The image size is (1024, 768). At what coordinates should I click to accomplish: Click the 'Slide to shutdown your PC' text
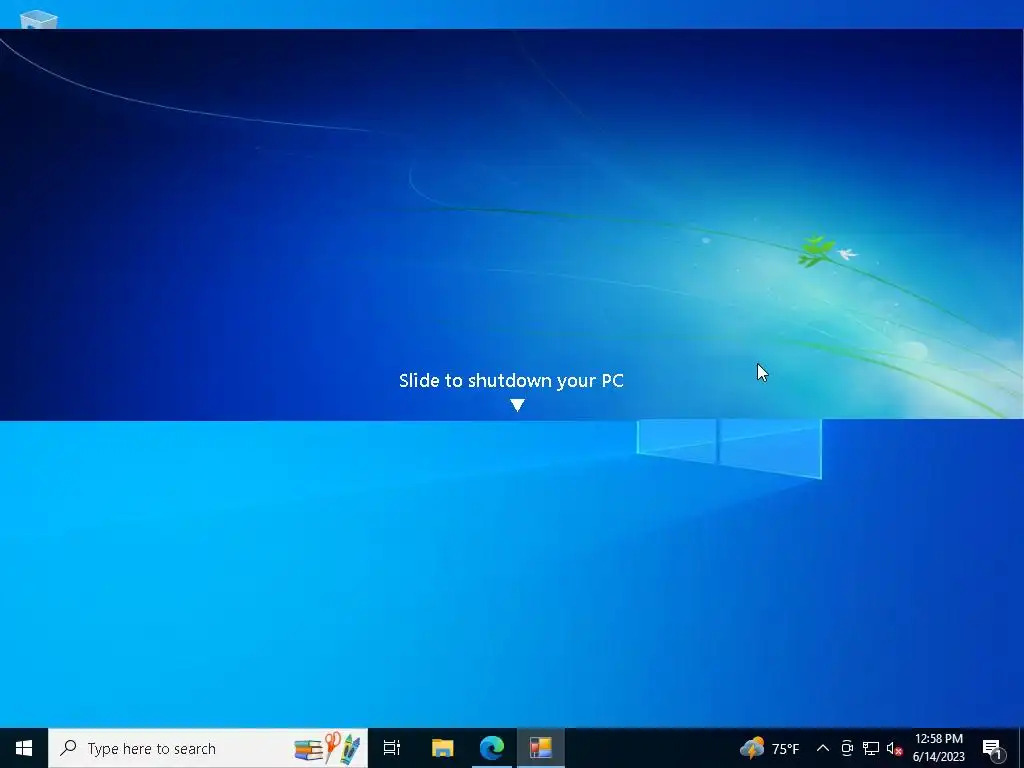coord(511,380)
